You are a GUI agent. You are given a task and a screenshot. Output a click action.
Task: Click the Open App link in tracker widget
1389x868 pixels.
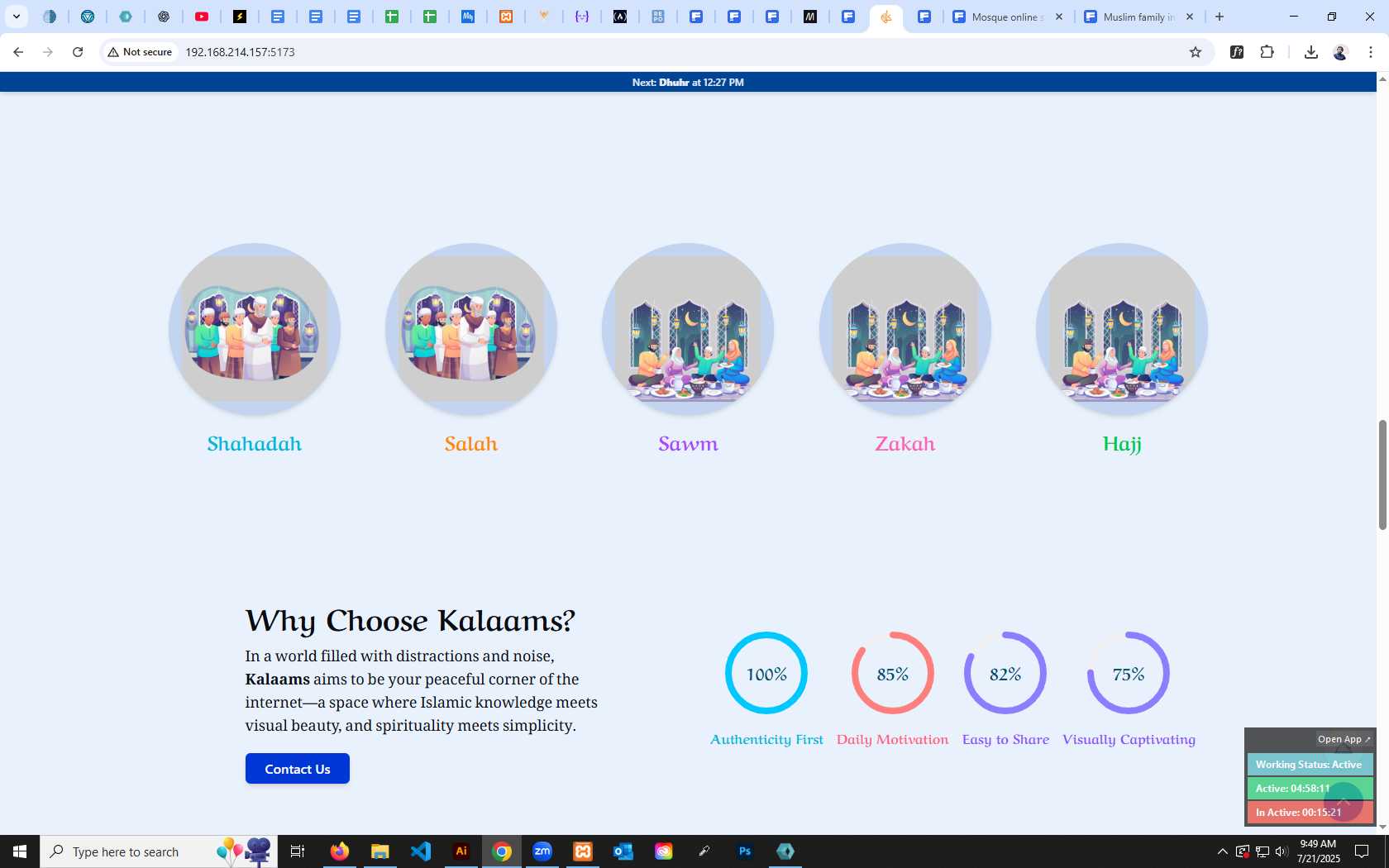click(x=1344, y=739)
